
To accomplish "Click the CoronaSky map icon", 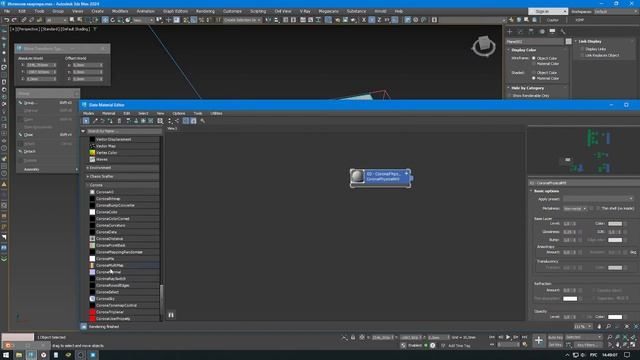I will (x=92, y=299).
